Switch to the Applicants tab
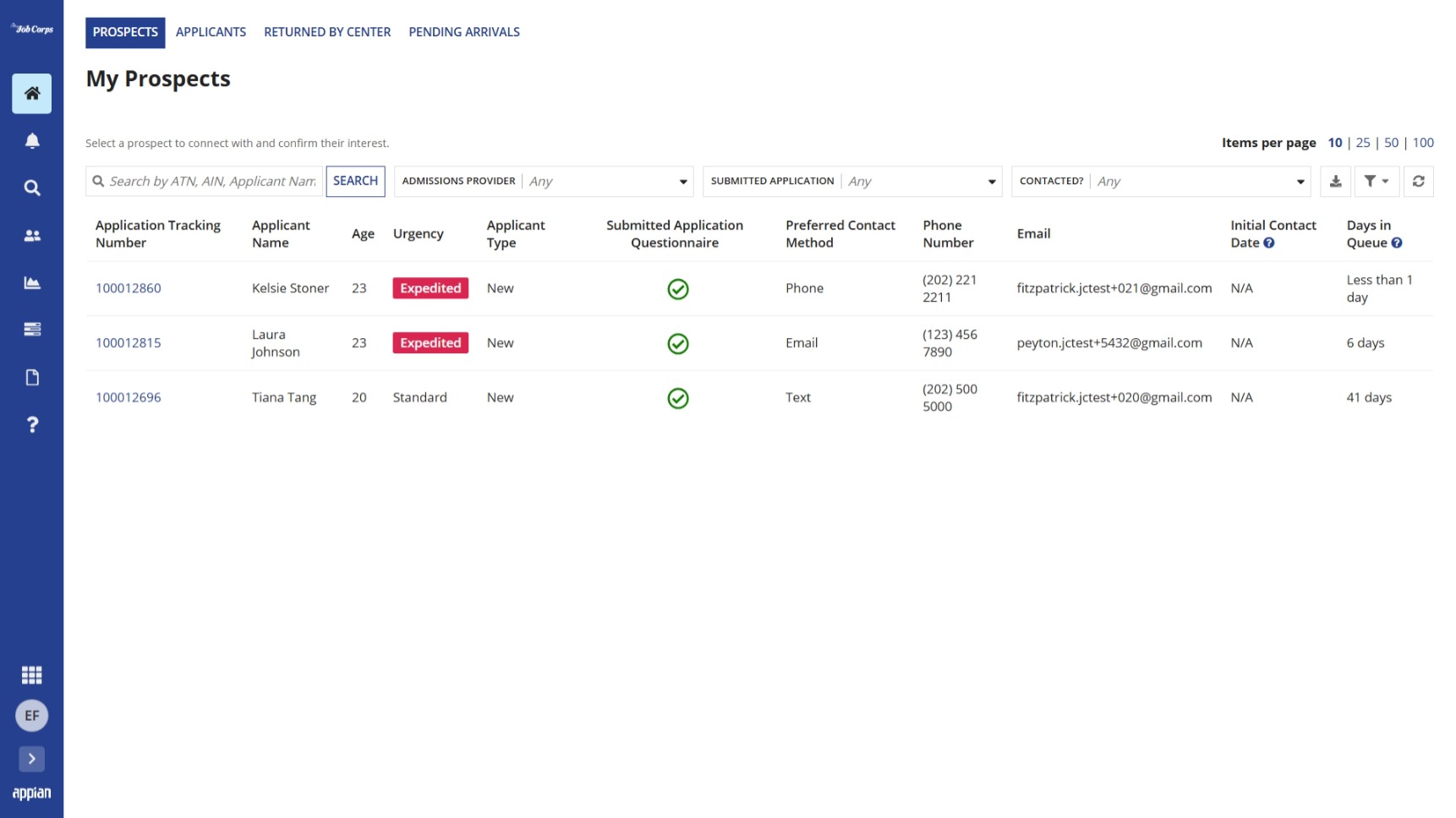 pos(211,32)
